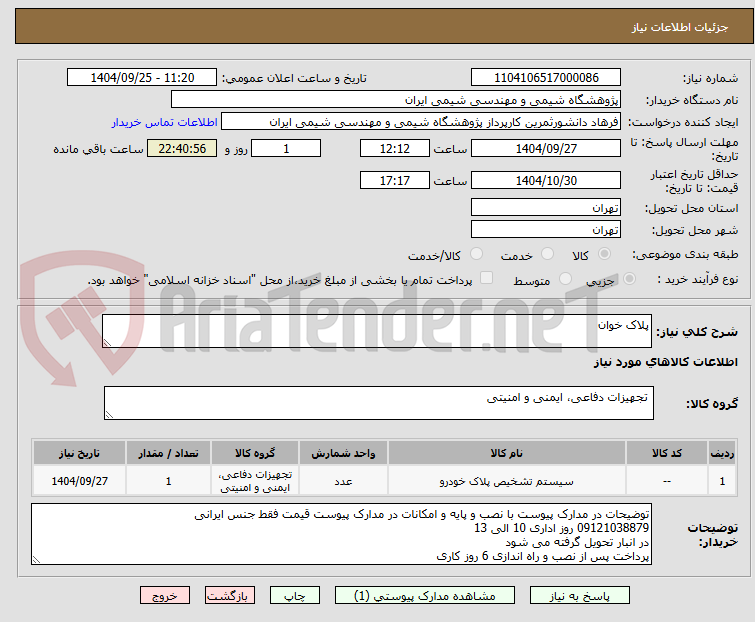Click the delivery city field تهران
This screenshot has height=622, width=755.
point(546,230)
